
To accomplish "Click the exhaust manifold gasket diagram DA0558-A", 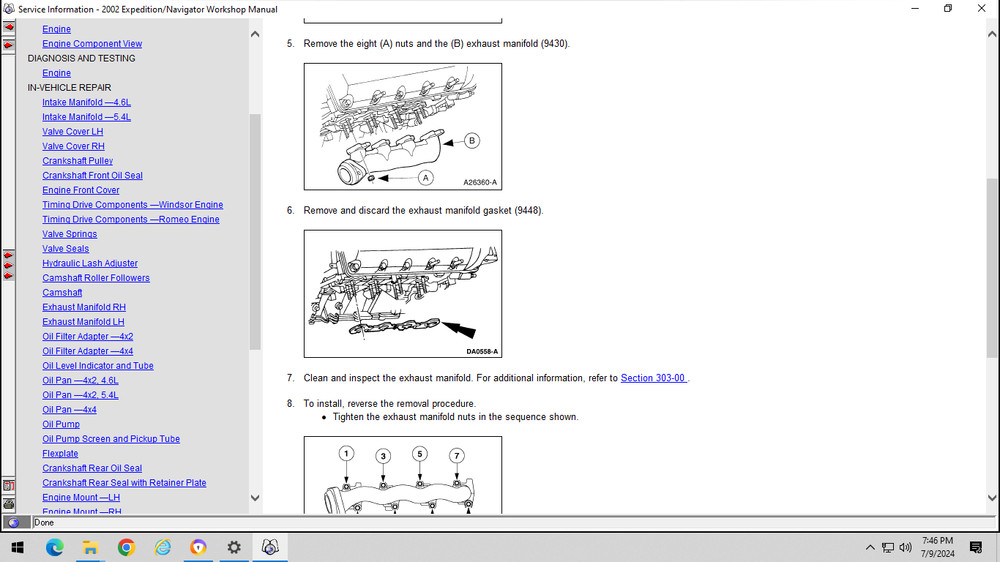I will 403,294.
